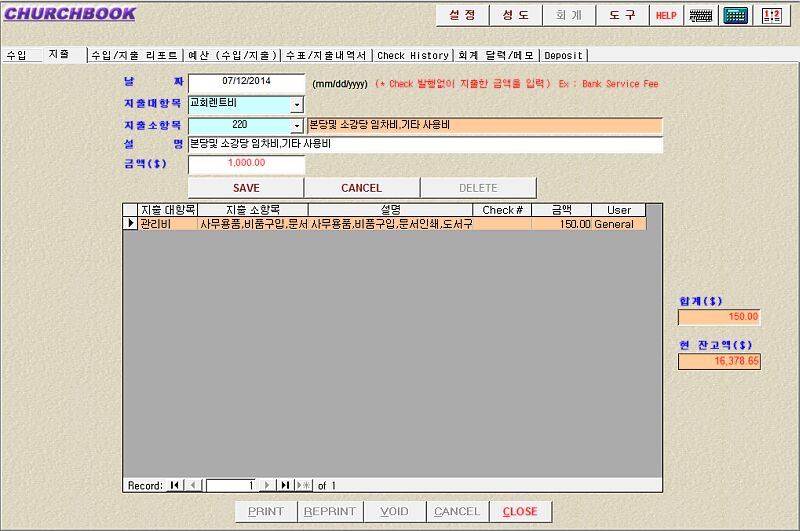
Task: Click the 1:2 numbering icon
Action: click(x=771, y=15)
